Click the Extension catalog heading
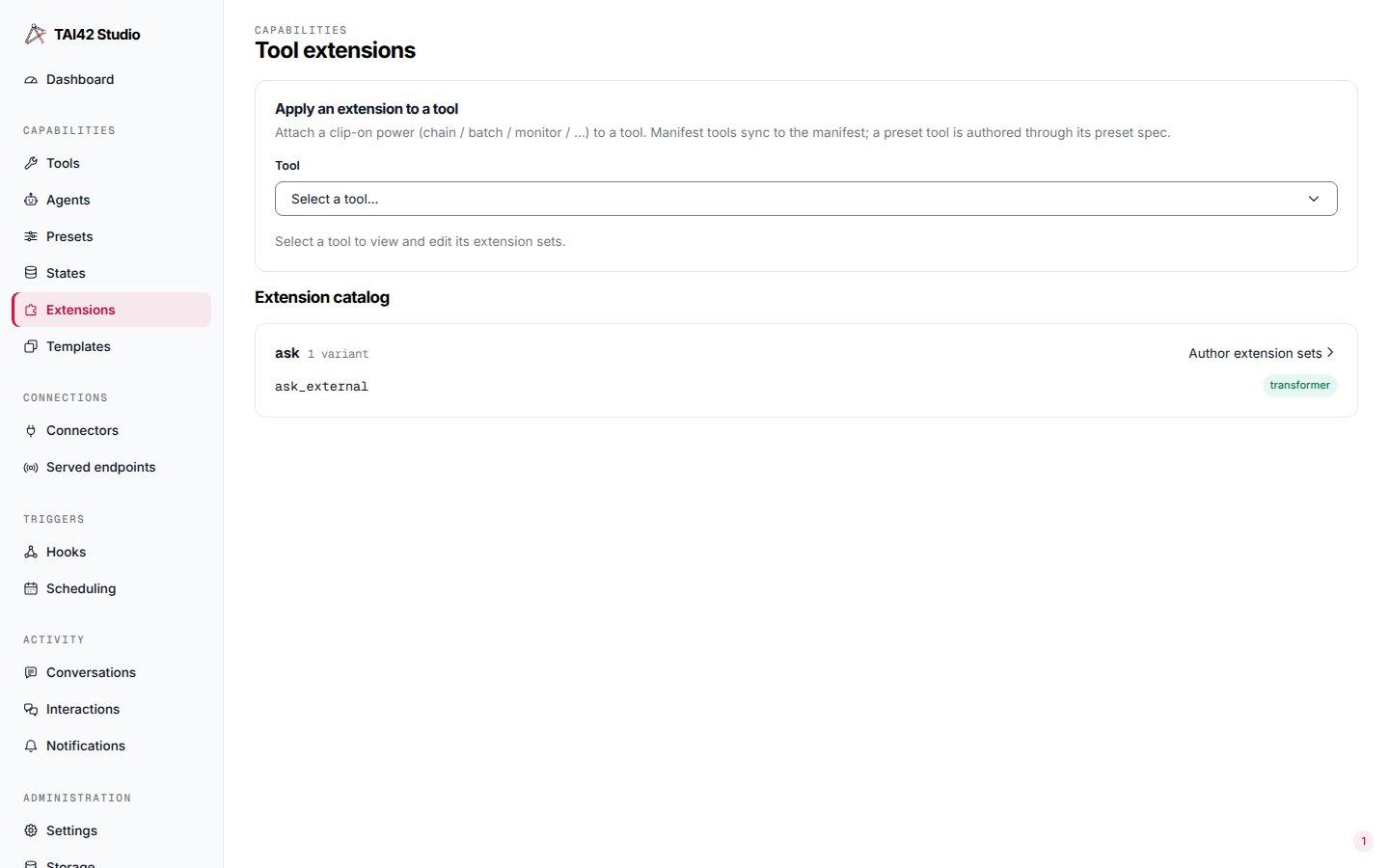This screenshot has height=868, width=1389. coord(322,298)
